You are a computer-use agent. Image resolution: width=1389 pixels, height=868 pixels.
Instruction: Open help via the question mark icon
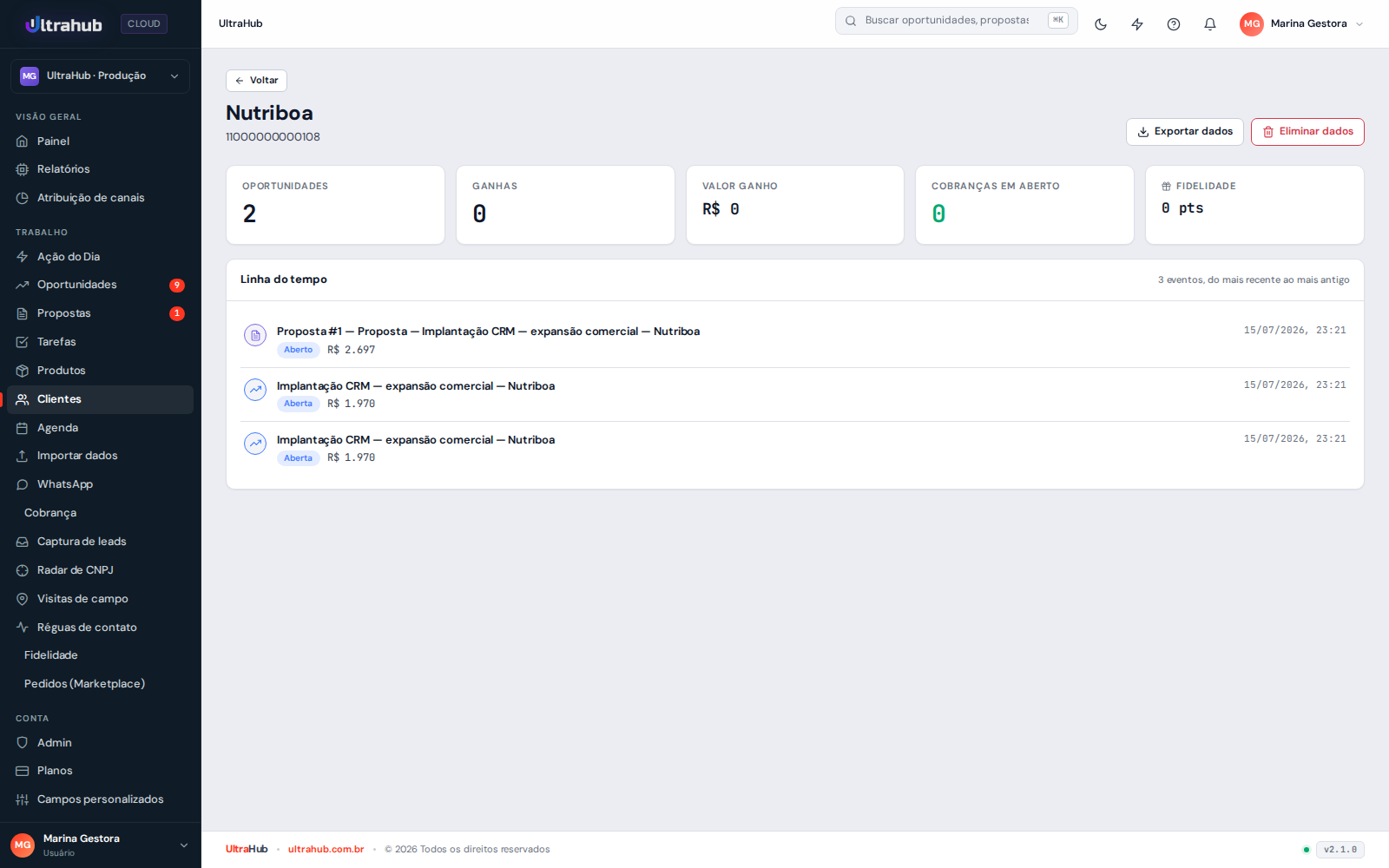coord(1174,24)
